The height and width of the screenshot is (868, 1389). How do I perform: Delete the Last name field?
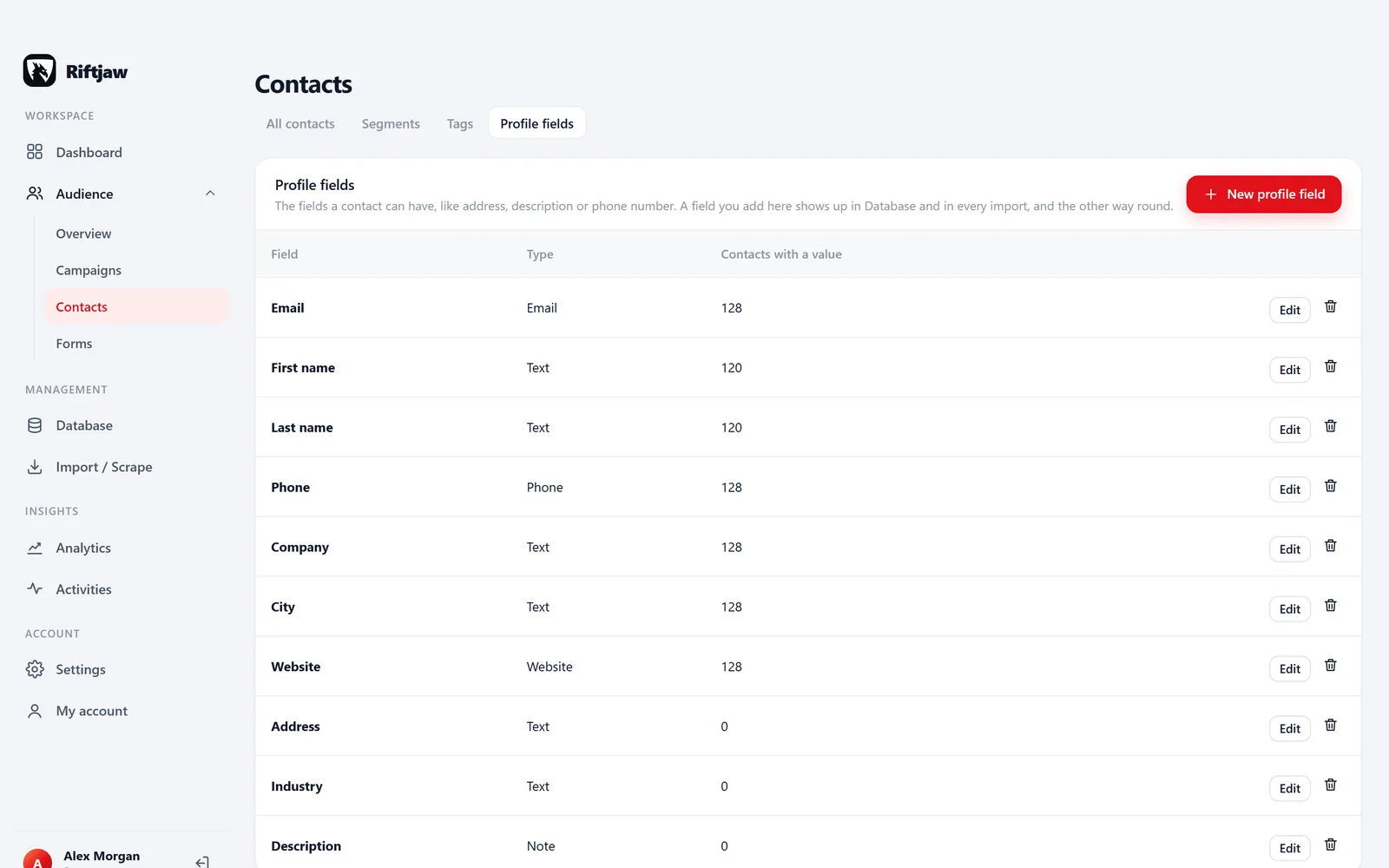[x=1330, y=426]
